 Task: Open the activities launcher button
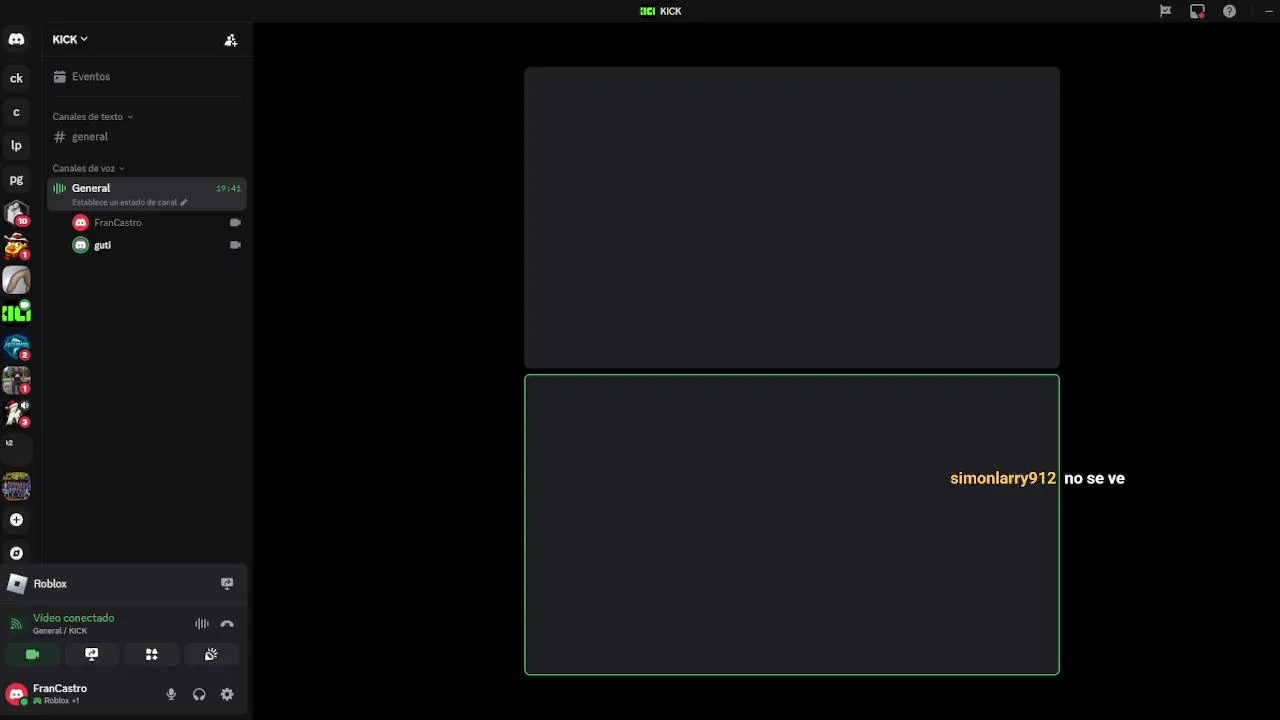(152, 654)
